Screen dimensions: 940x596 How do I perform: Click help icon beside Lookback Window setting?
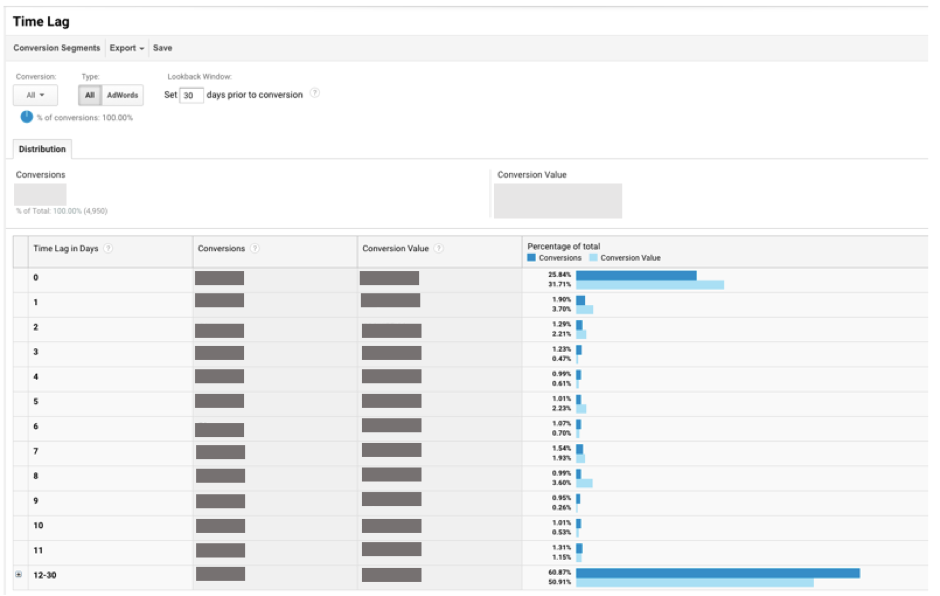click(x=315, y=95)
